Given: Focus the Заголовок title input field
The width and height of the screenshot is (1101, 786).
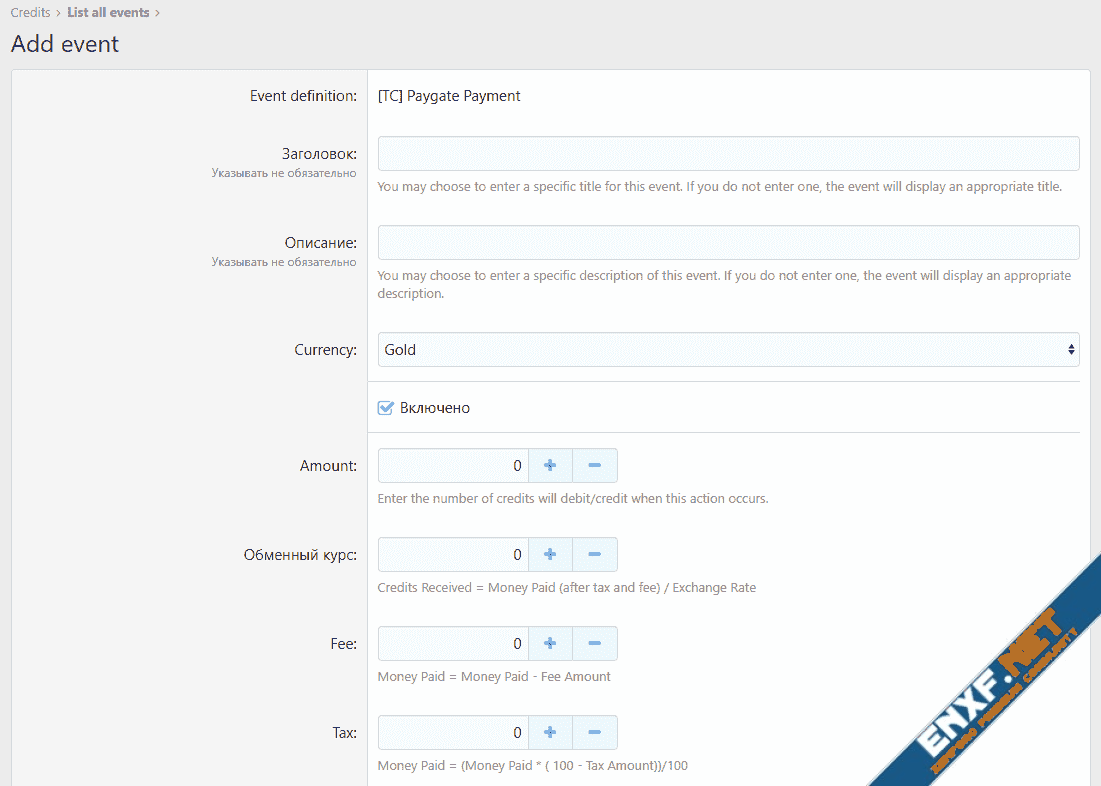Looking at the screenshot, I should [x=728, y=154].
